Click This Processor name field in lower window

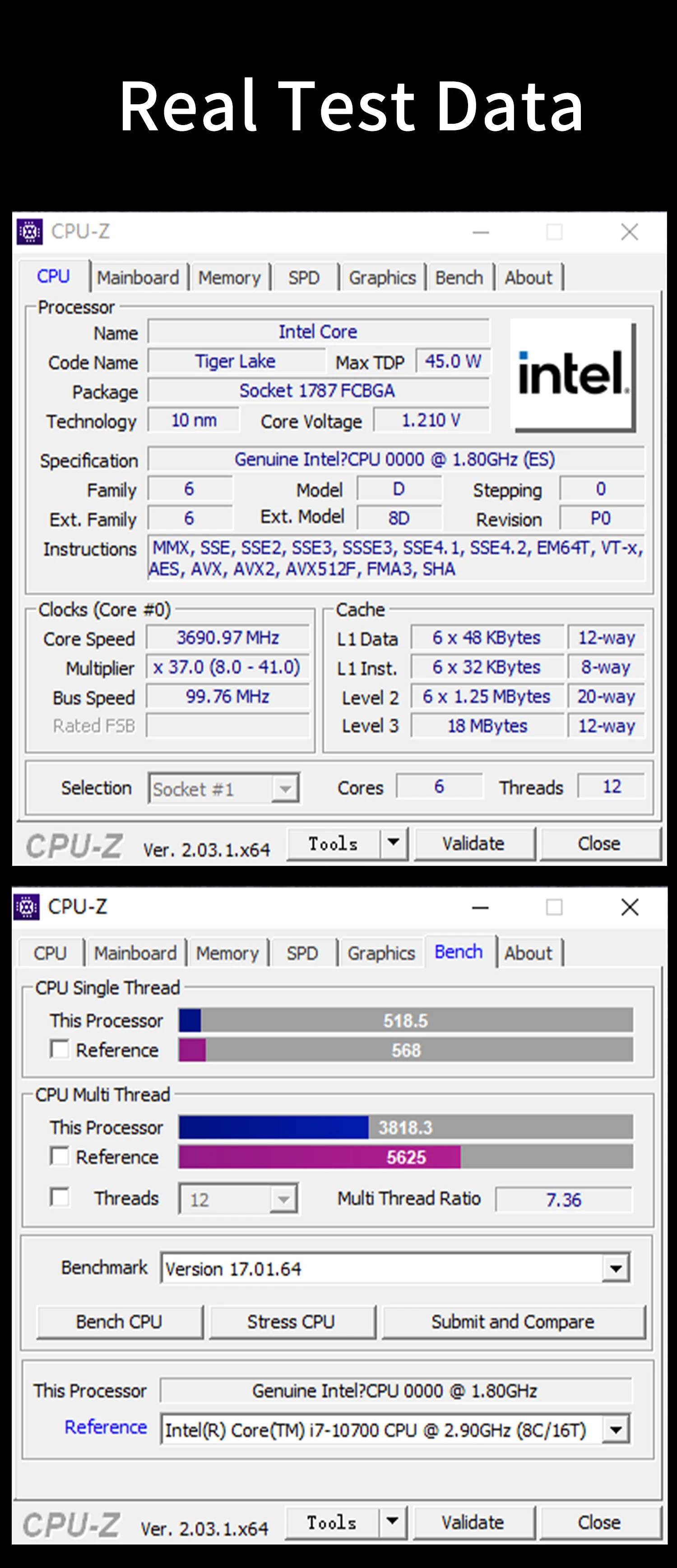pos(395,1391)
